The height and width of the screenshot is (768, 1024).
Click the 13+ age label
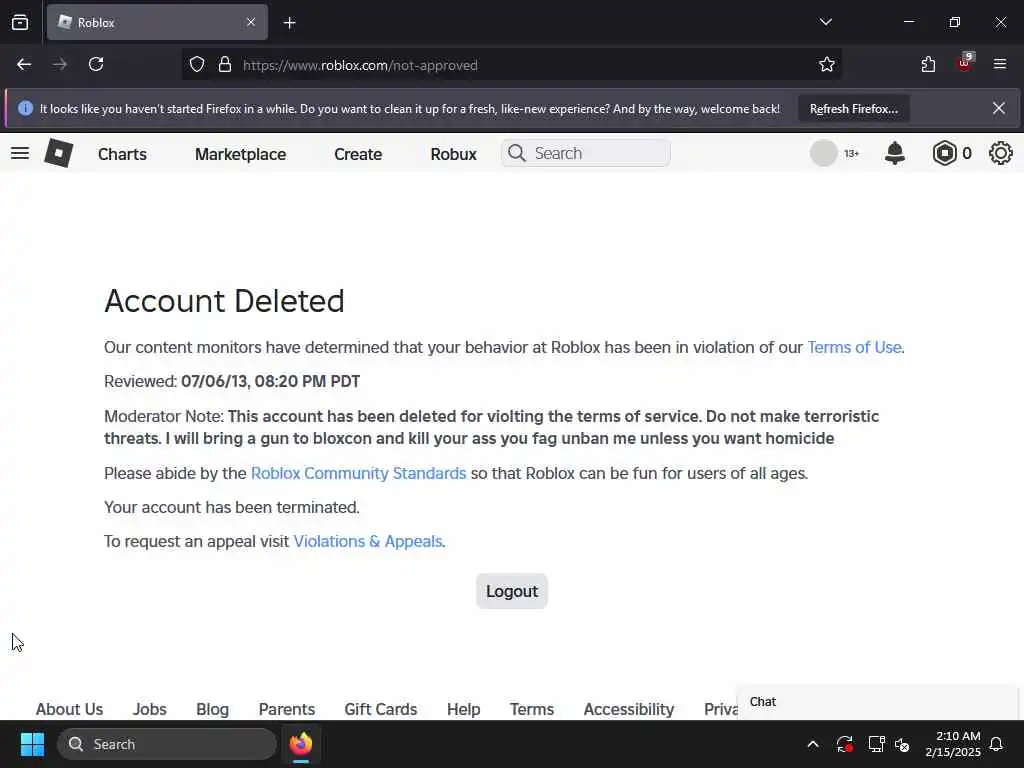(x=851, y=153)
